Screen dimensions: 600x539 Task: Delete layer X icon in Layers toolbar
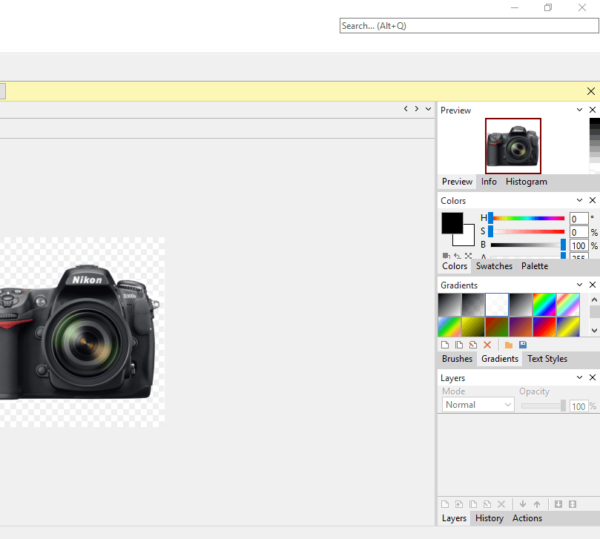[x=501, y=504]
